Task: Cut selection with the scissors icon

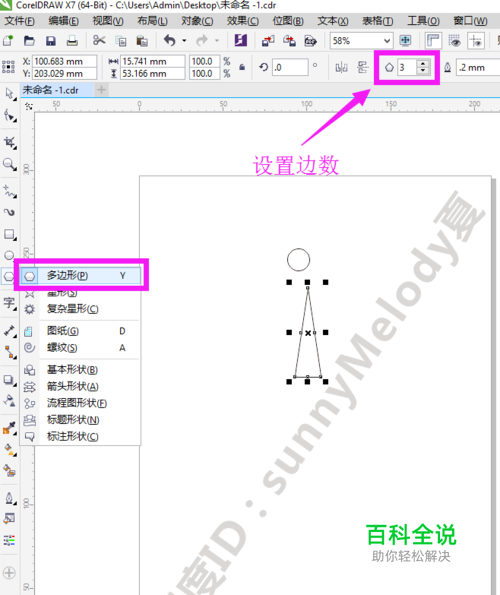Action: point(99,40)
